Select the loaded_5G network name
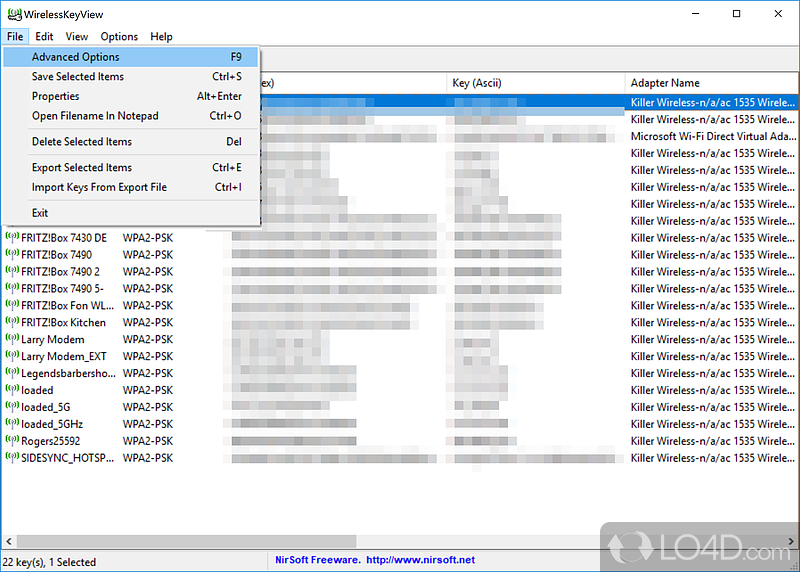Viewport: 800px width, 572px height. coord(45,407)
